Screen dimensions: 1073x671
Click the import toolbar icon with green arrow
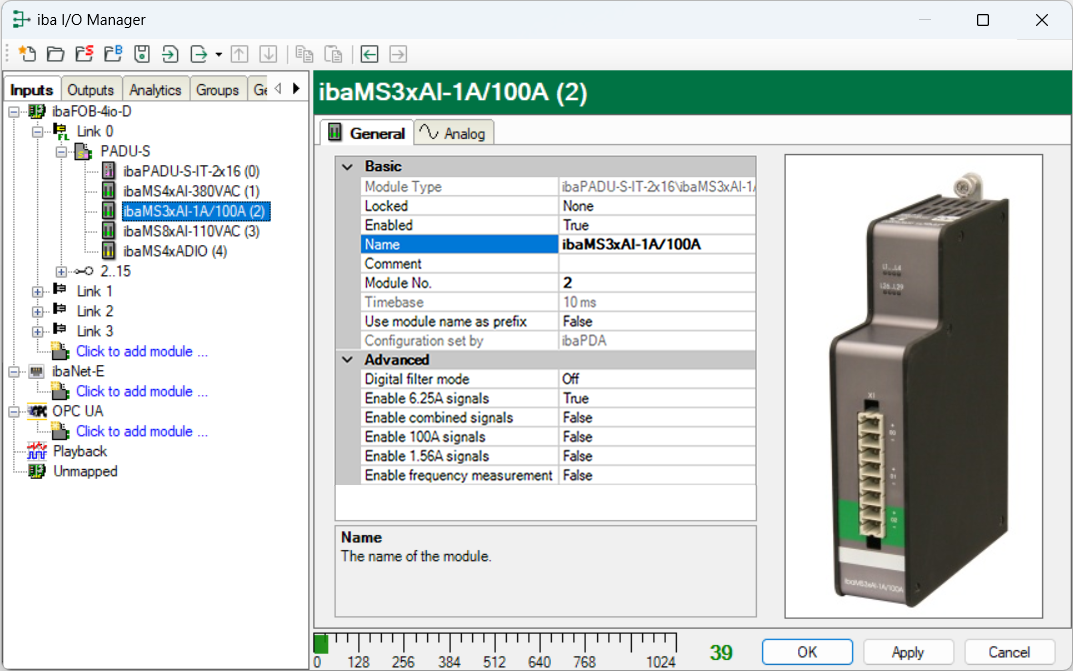tap(171, 54)
